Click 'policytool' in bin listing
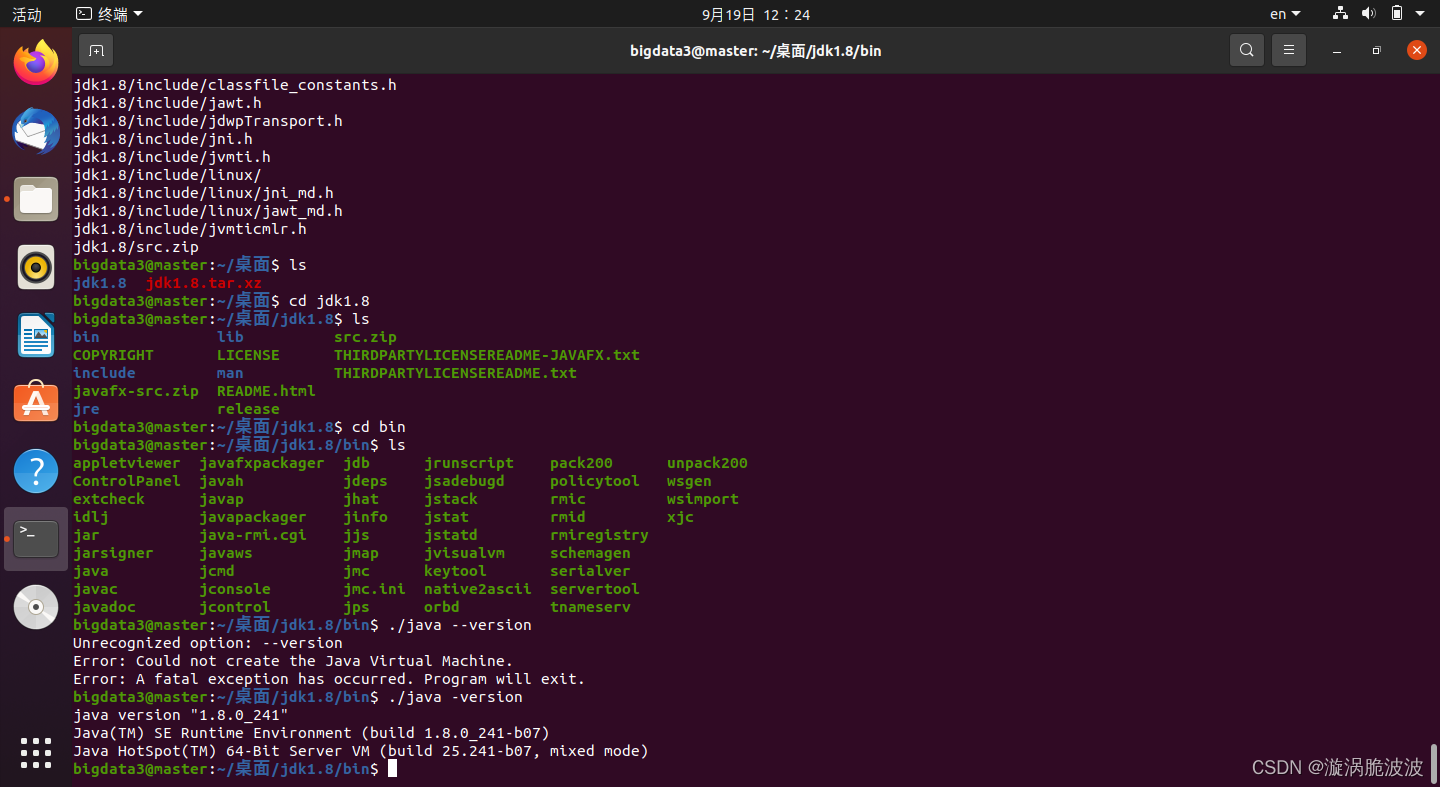Image resolution: width=1440 pixels, height=787 pixels. (595, 481)
